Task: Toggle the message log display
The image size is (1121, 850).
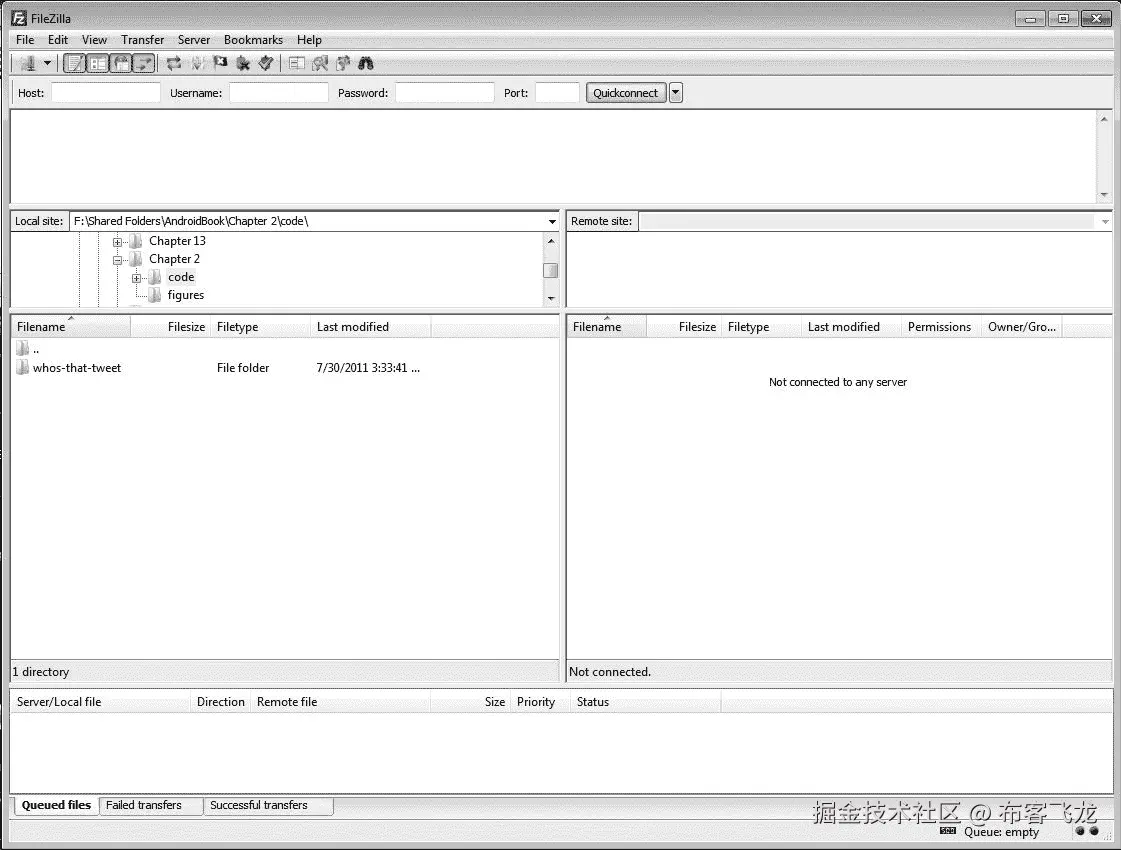Action: pos(74,64)
